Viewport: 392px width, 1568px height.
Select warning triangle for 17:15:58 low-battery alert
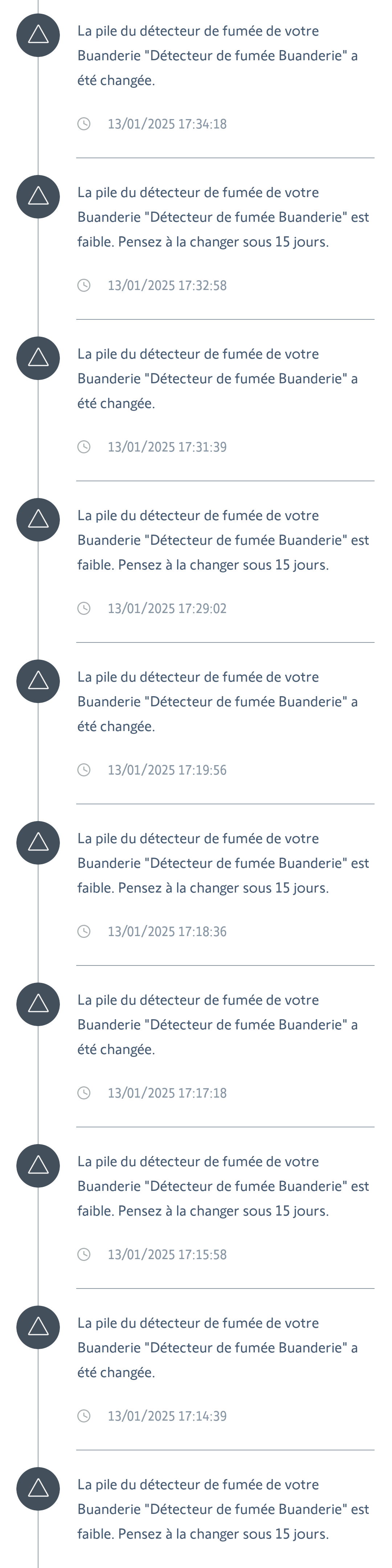(x=38, y=1165)
